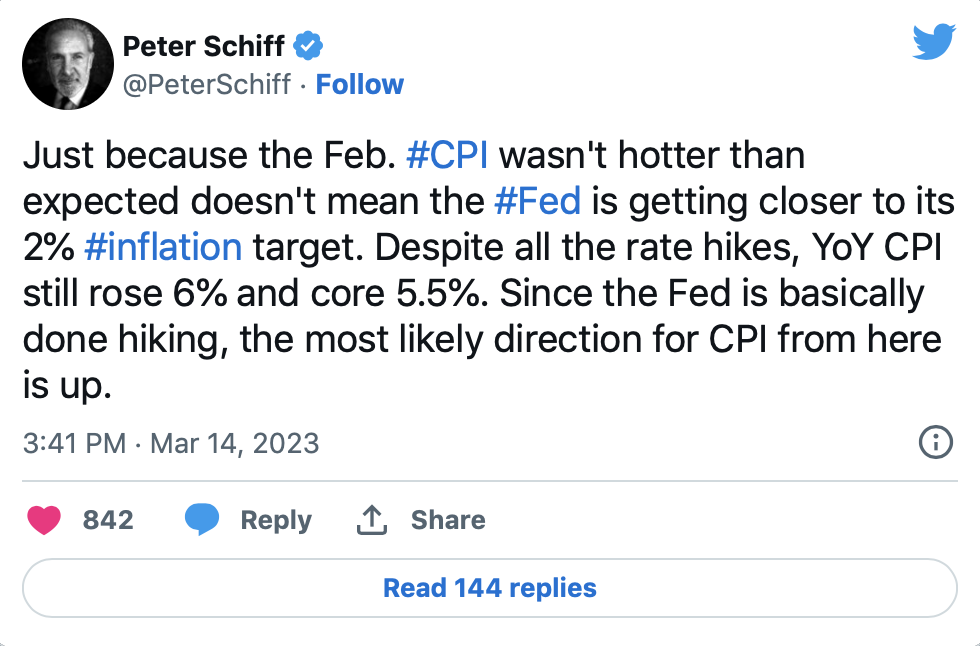Click the Share label
The image size is (980, 646).
tap(448, 521)
